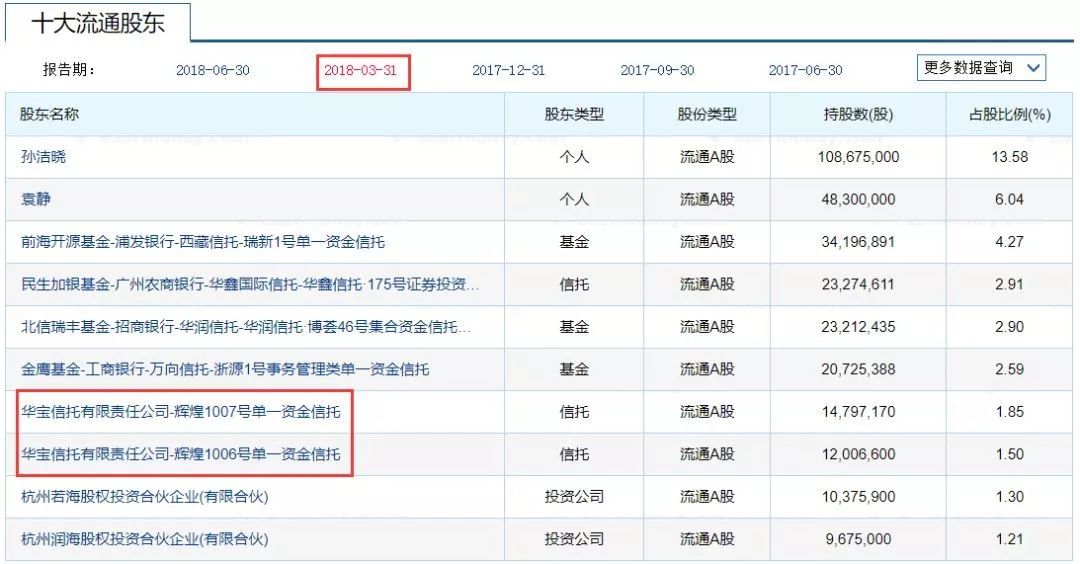Open 北信瑞丰基金-招商银行 shareholder link
Screen dimensions: 1080x564
click(246, 327)
